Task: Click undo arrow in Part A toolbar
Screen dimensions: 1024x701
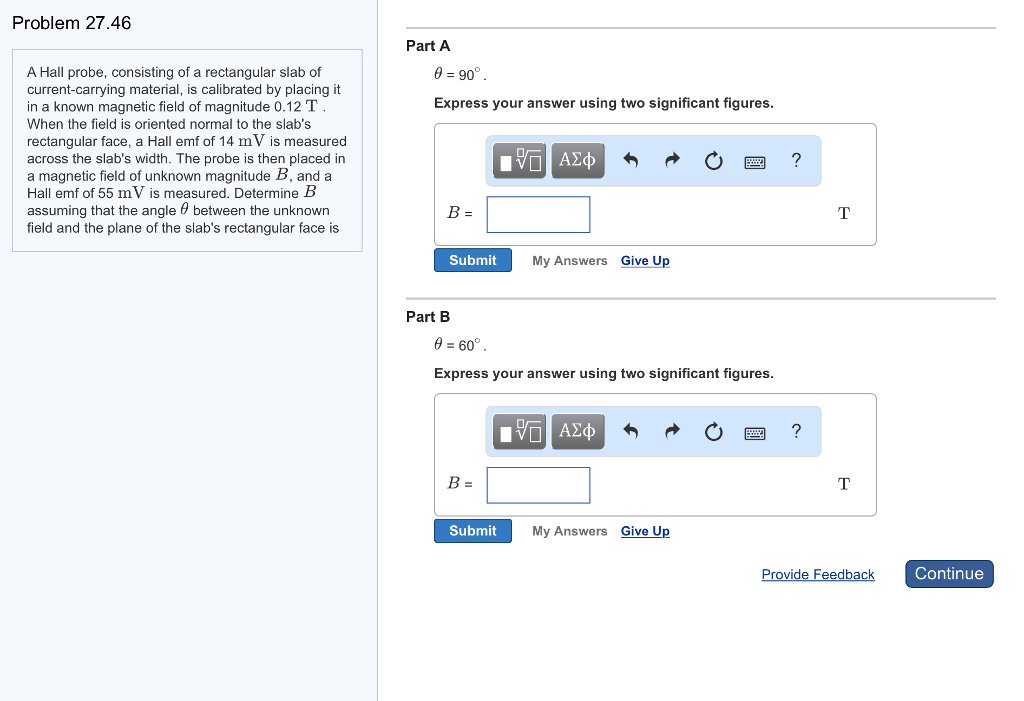Action: coord(630,160)
